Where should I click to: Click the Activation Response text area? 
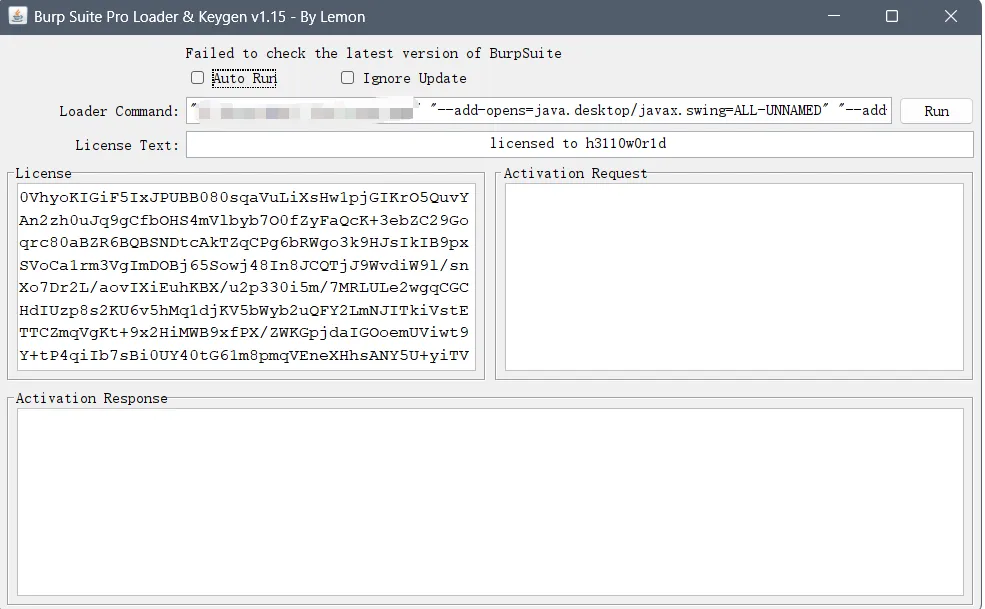pos(490,502)
